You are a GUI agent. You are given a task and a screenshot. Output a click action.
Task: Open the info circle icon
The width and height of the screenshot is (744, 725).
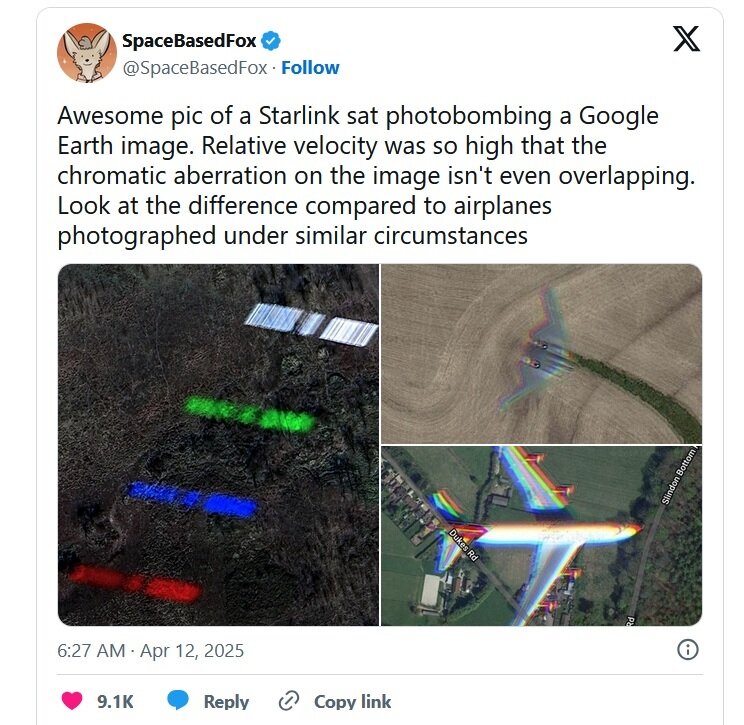(x=688, y=650)
